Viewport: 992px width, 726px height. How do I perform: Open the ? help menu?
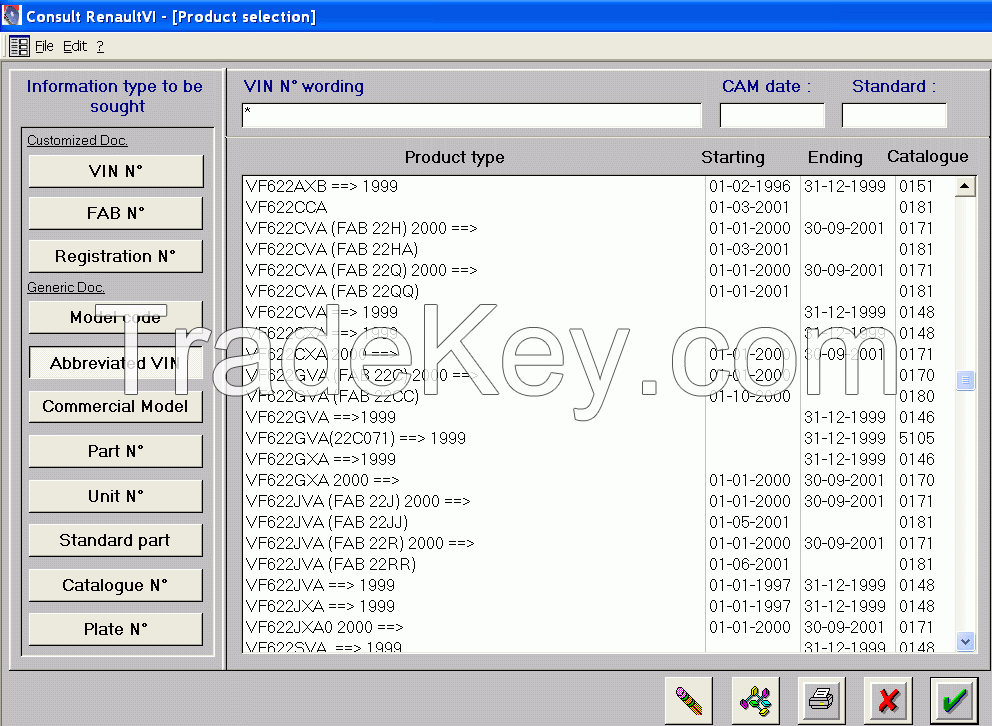pyautogui.click(x=100, y=46)
